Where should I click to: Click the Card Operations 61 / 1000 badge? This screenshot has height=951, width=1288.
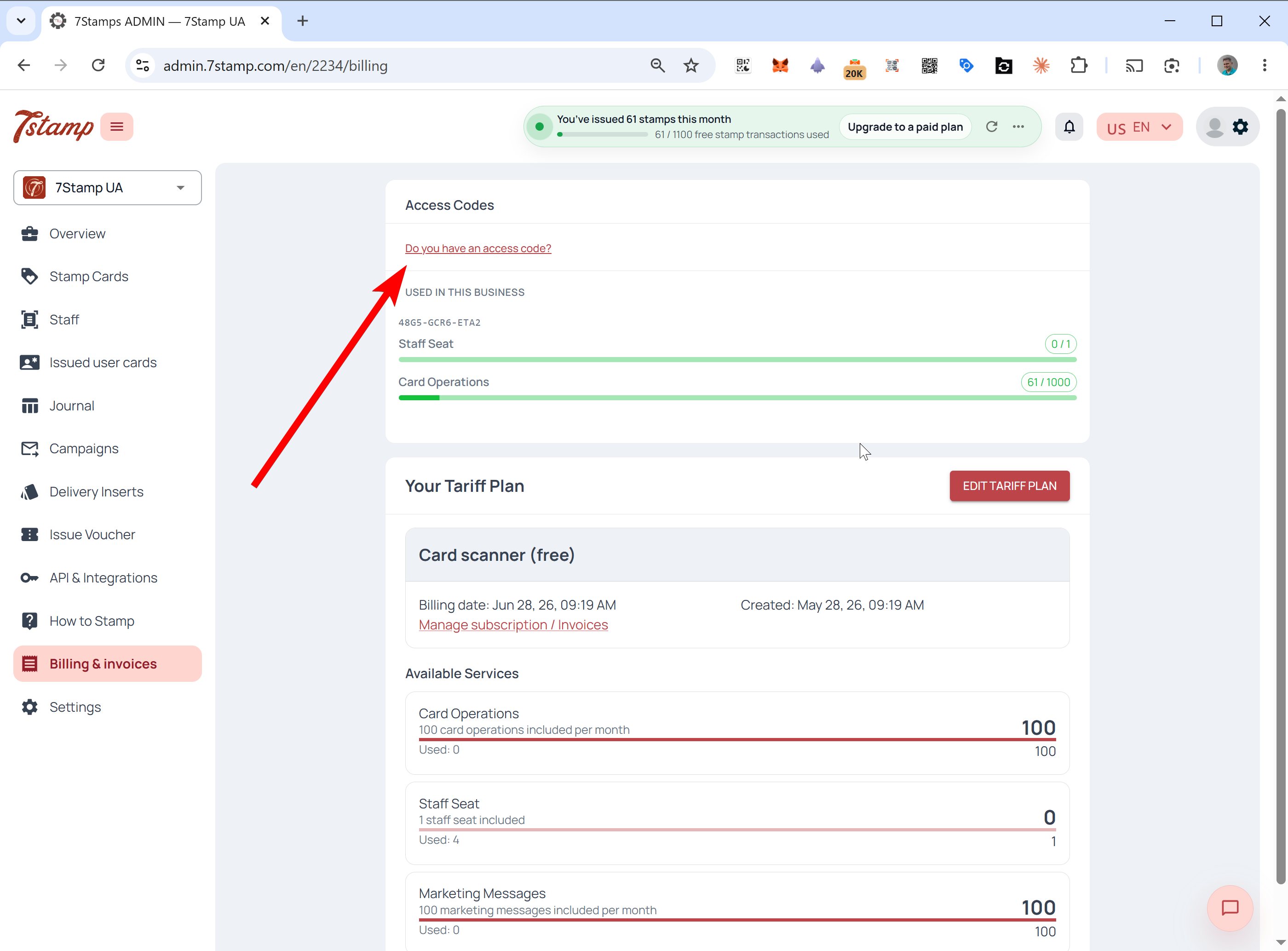pos(1049,382)
